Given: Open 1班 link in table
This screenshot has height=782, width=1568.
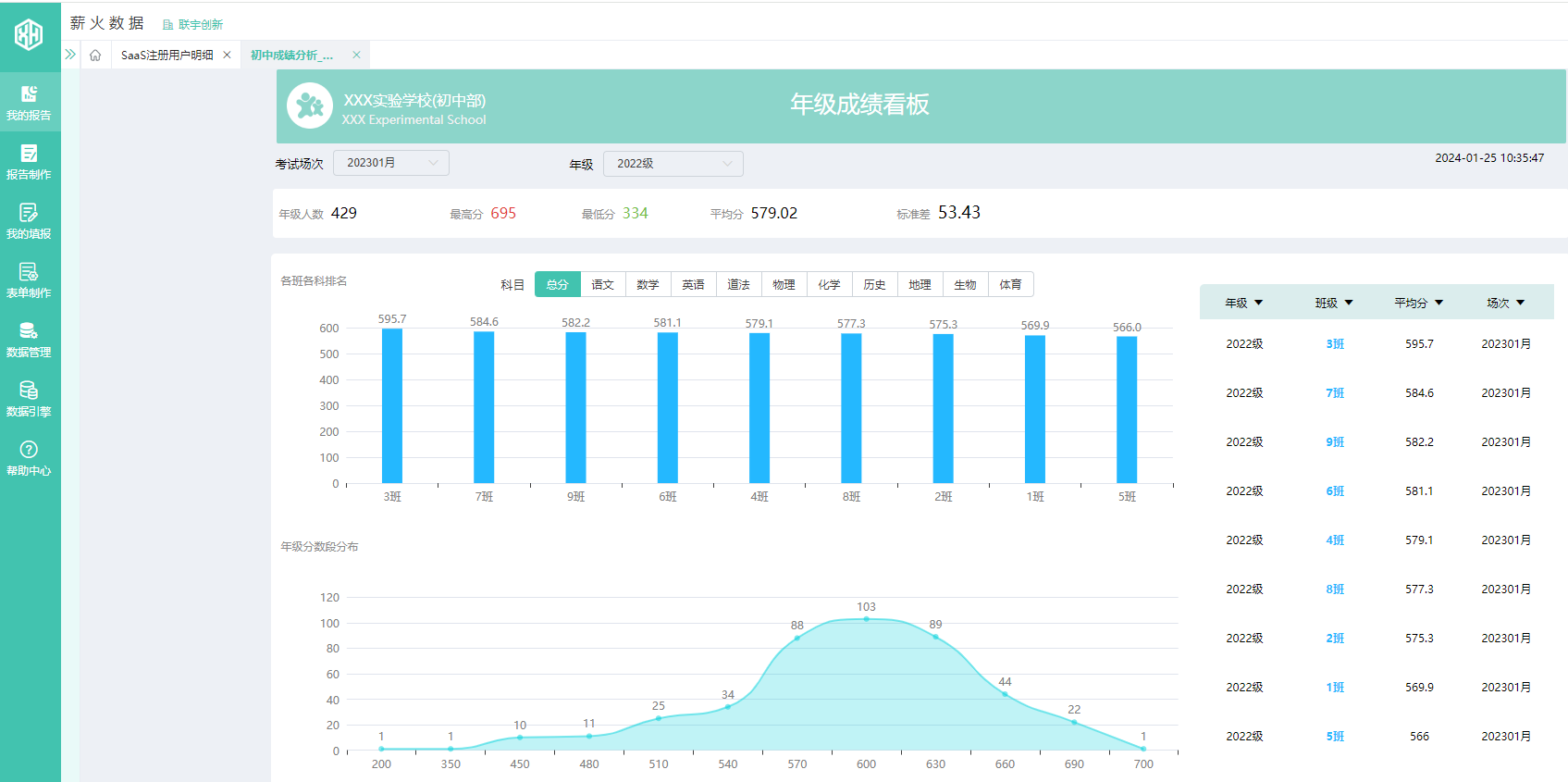Looking at the screenshot, I should [x=1335, y=688].
